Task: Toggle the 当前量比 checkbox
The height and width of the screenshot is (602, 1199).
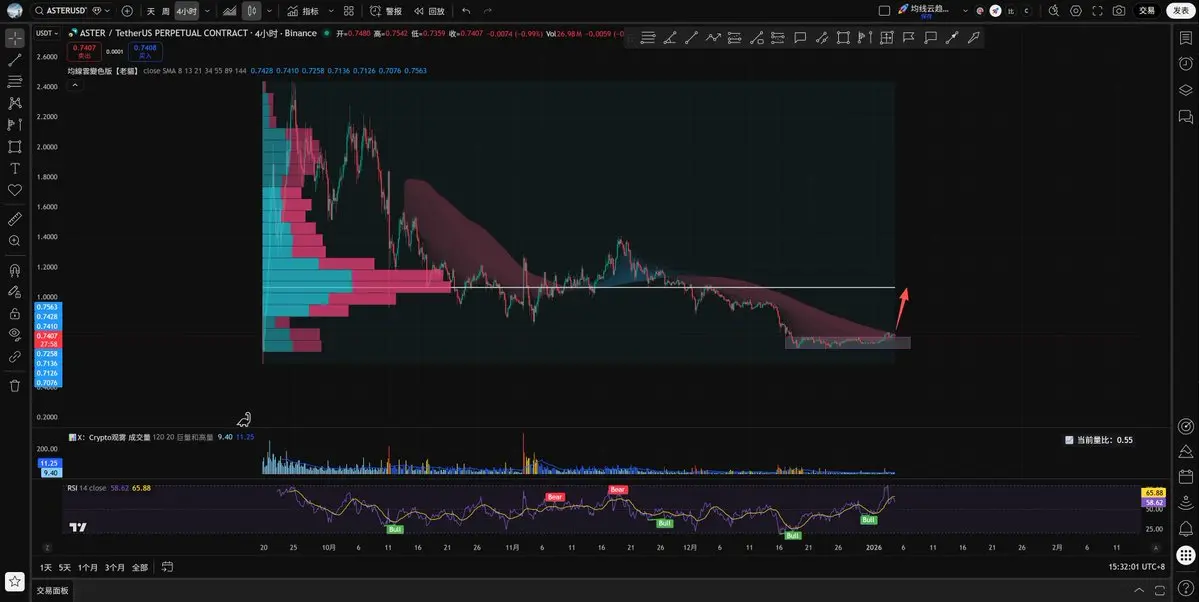Action: point(1069,441)
